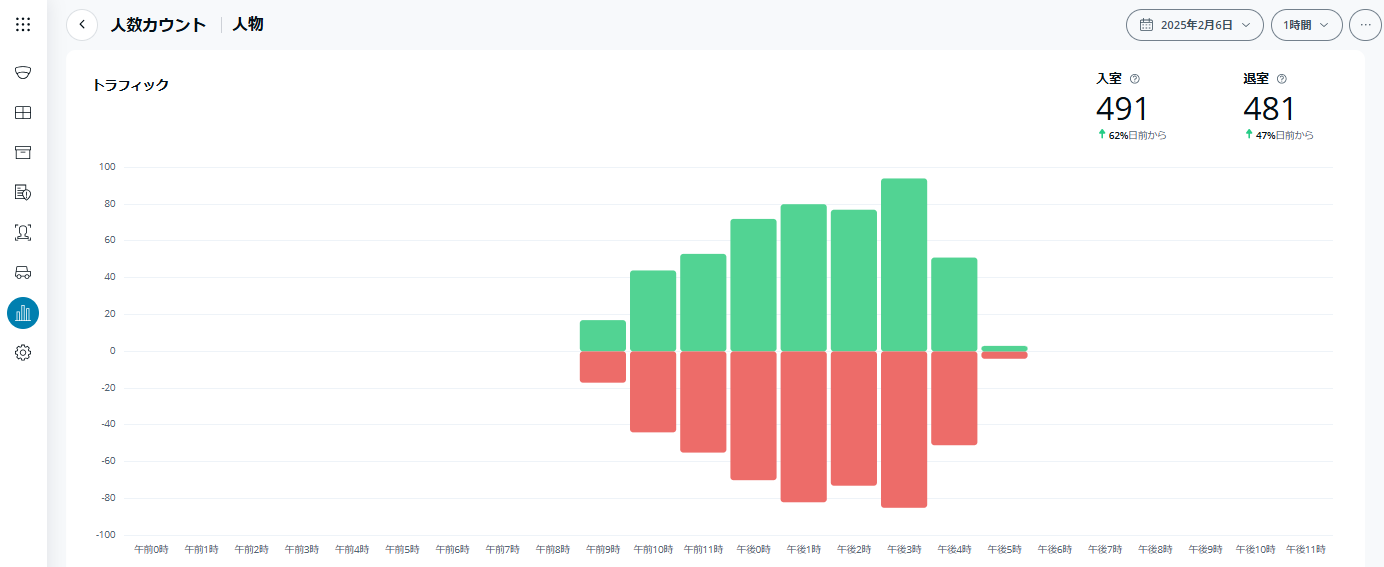Expand the 1時間 interval dropdown
1384x567 pixels.
[1306, 25]
